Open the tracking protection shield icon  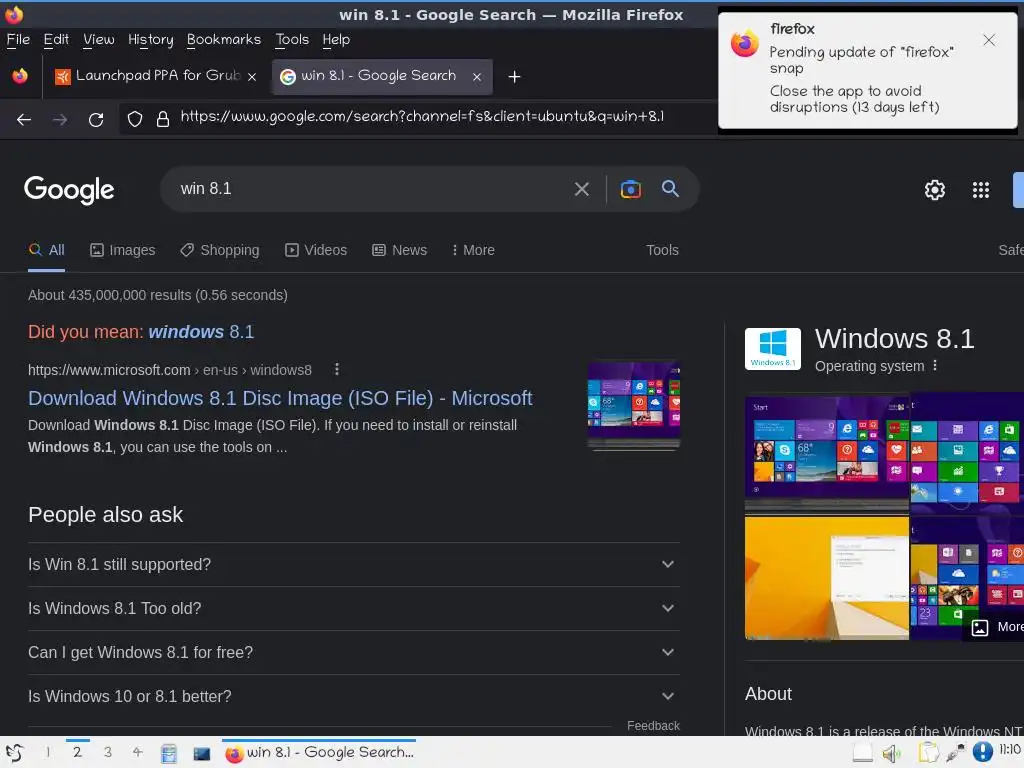[x=135, y=119]
